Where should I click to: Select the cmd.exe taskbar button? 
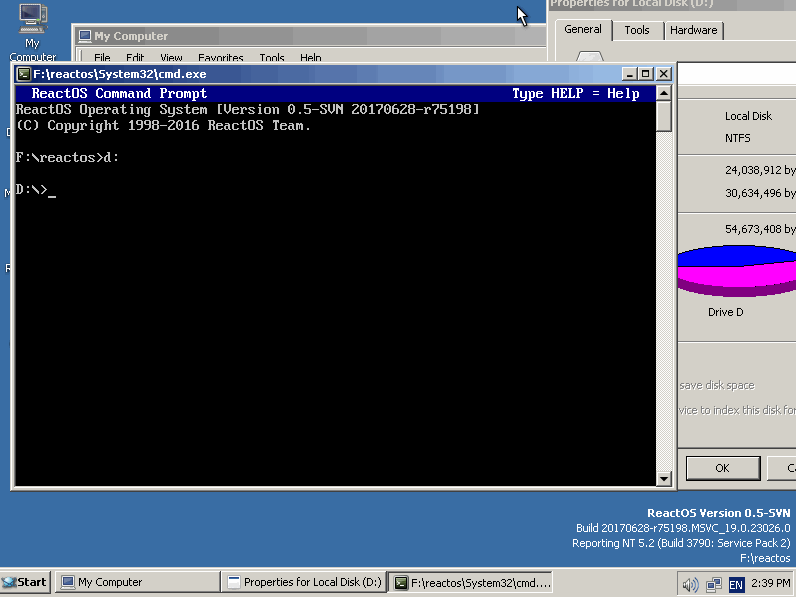[x=471, y=583]
